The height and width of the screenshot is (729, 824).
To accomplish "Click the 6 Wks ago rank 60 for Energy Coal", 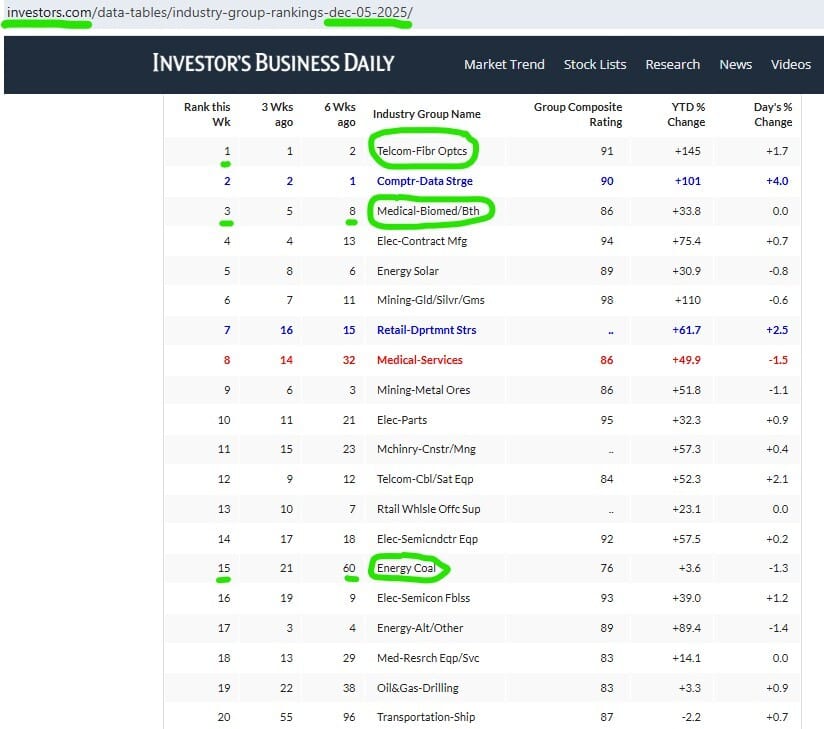I will coord(349,568).
